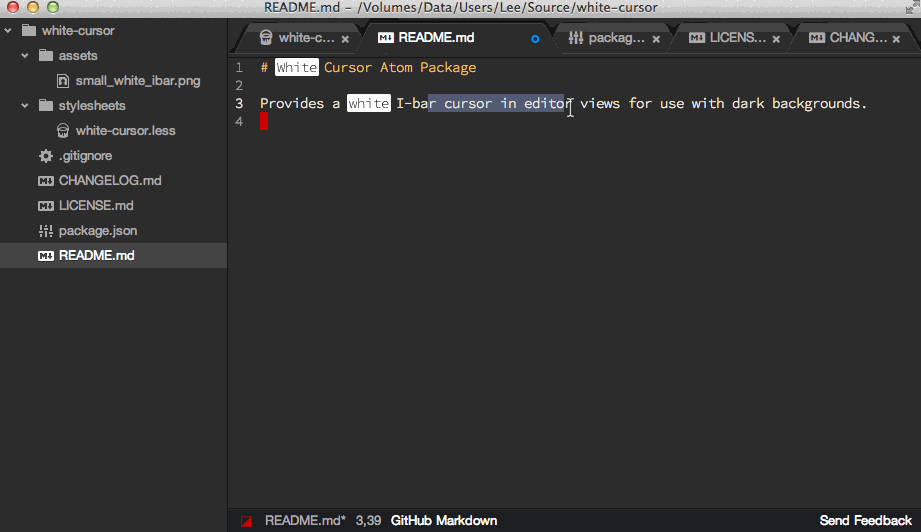
Task: Select the stylesheets folder label
Action: [x=92, y=106]
